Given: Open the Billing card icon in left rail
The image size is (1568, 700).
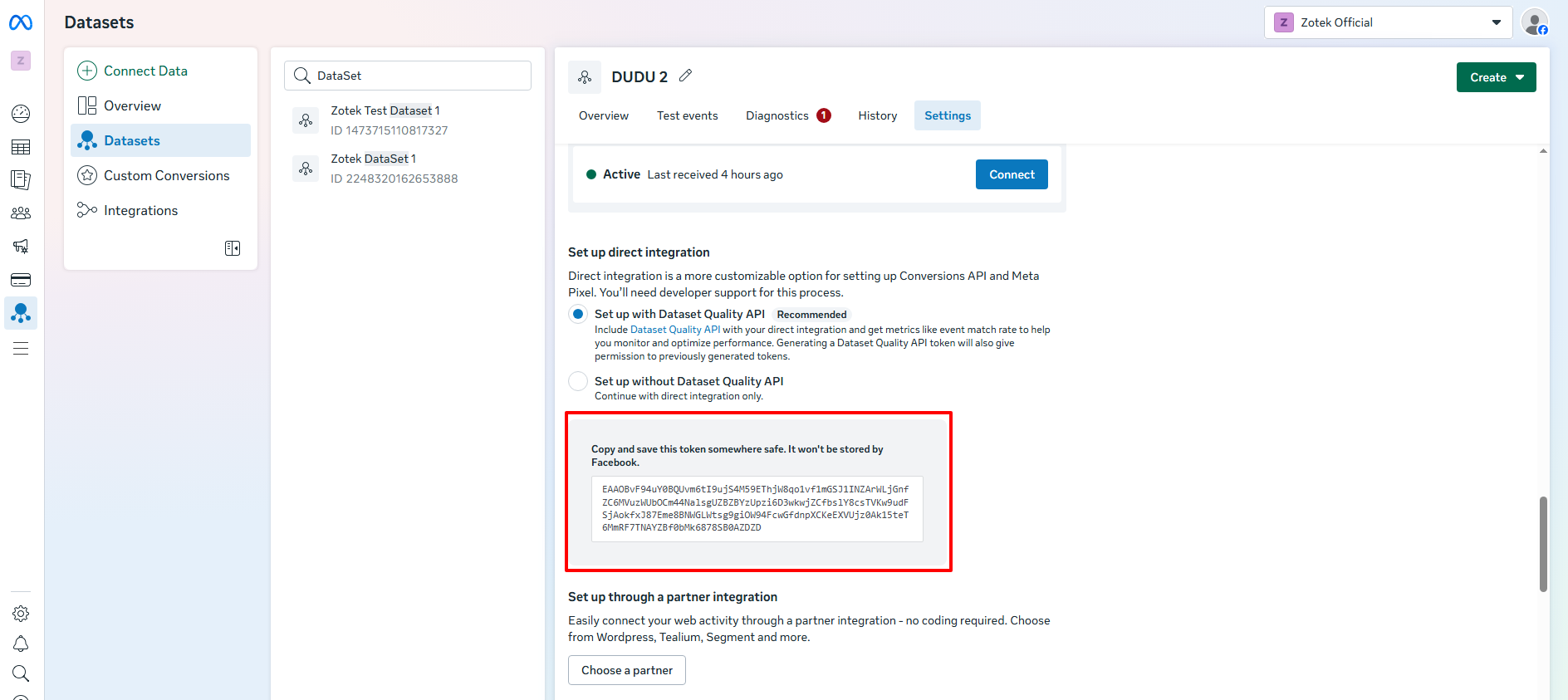Looking at the screenshot, I should [21, 280].
